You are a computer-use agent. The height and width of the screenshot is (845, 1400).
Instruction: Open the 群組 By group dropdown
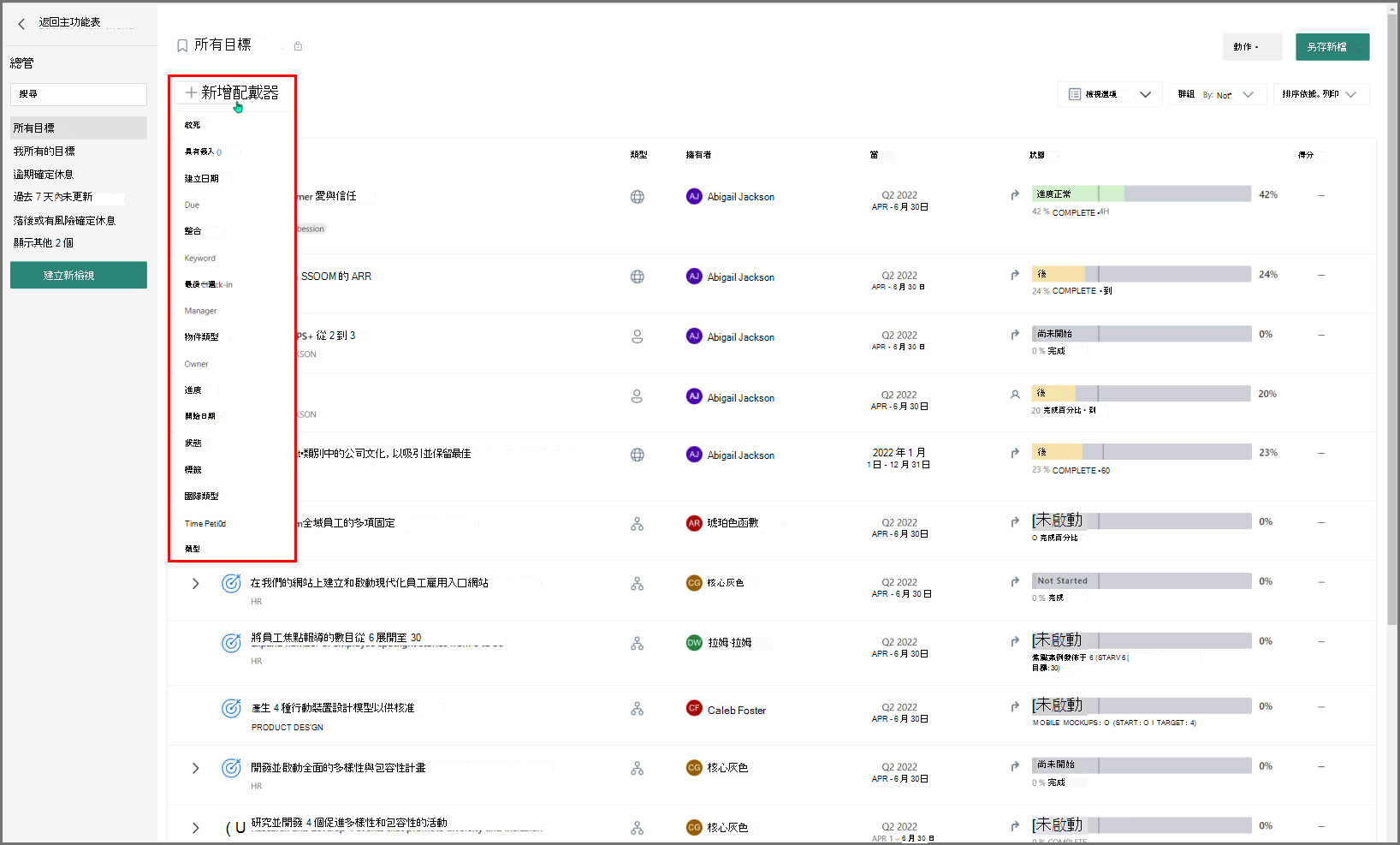pos(1216,94)
